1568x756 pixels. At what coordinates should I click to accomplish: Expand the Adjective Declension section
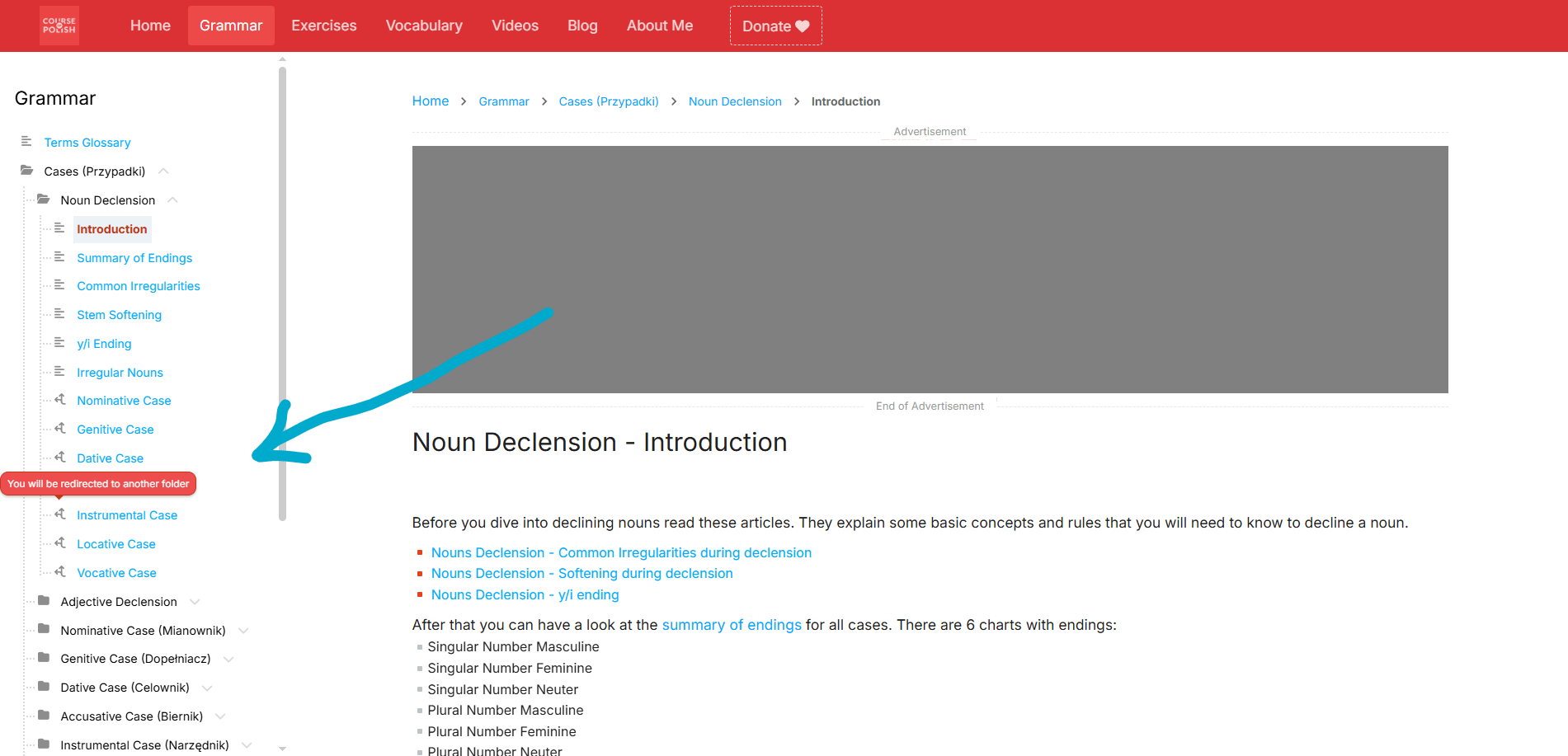195,602
